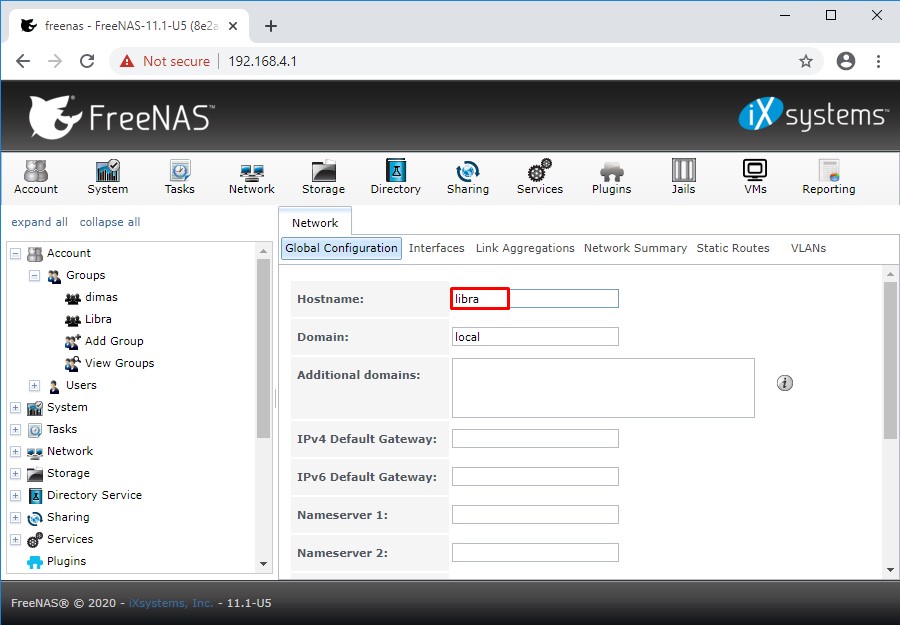This screenshot has width=900, height=625.
Task: Open the Directory toolbar icon
Action: [395, 177]
